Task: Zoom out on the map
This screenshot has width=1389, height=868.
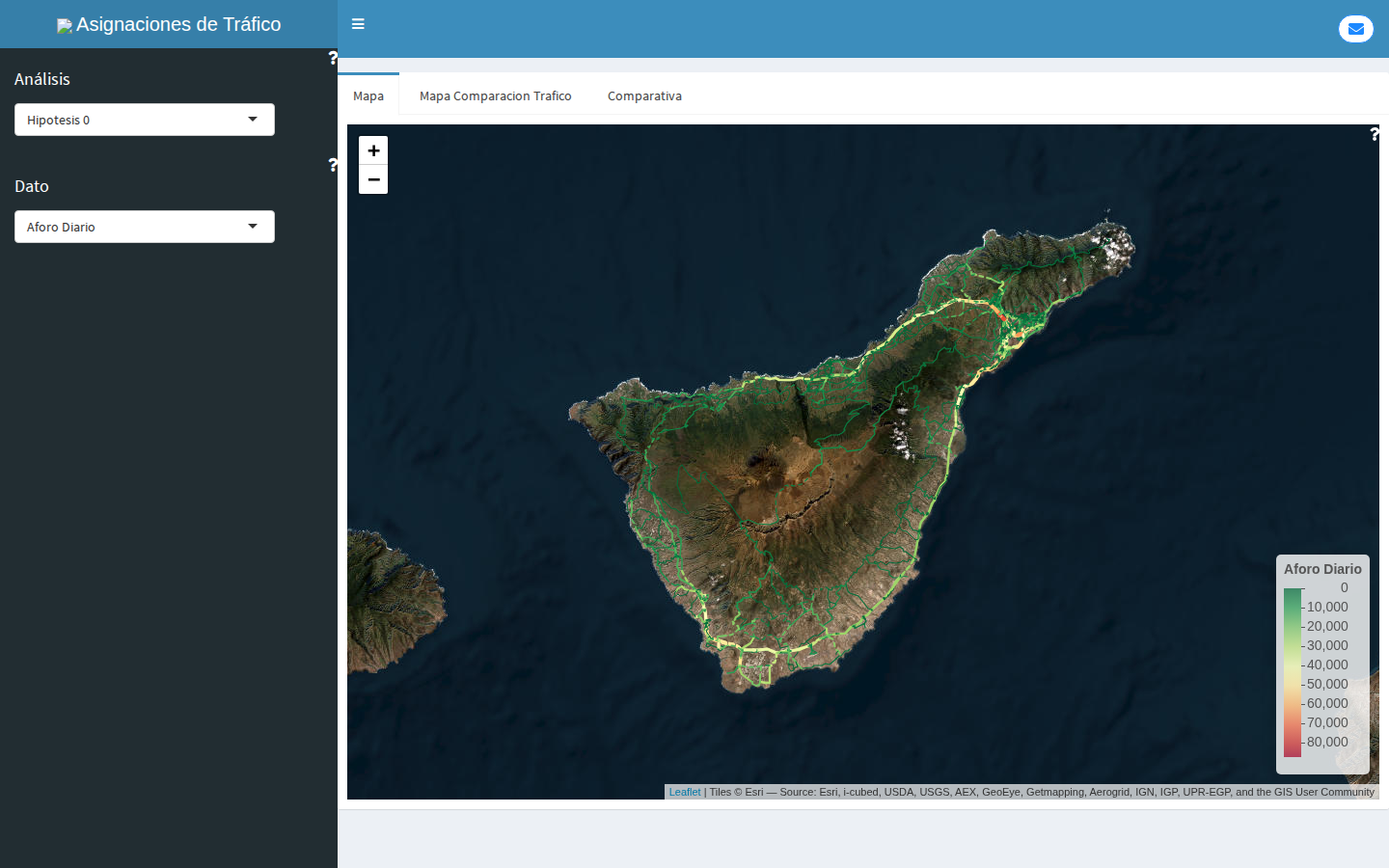Action: [x=373, y=179]
